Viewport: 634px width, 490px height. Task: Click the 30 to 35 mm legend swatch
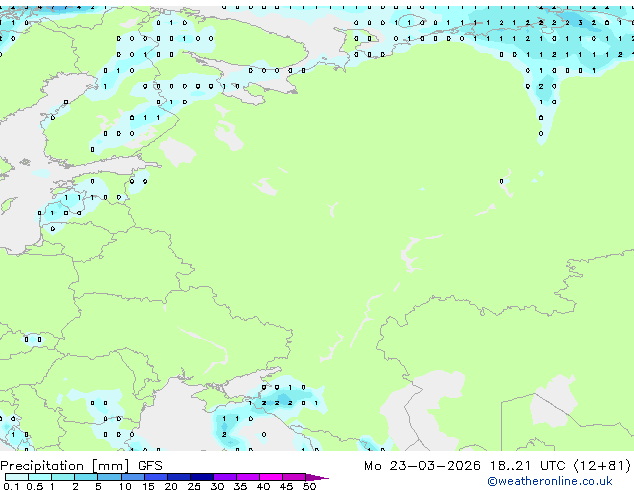tap(224, 477)
